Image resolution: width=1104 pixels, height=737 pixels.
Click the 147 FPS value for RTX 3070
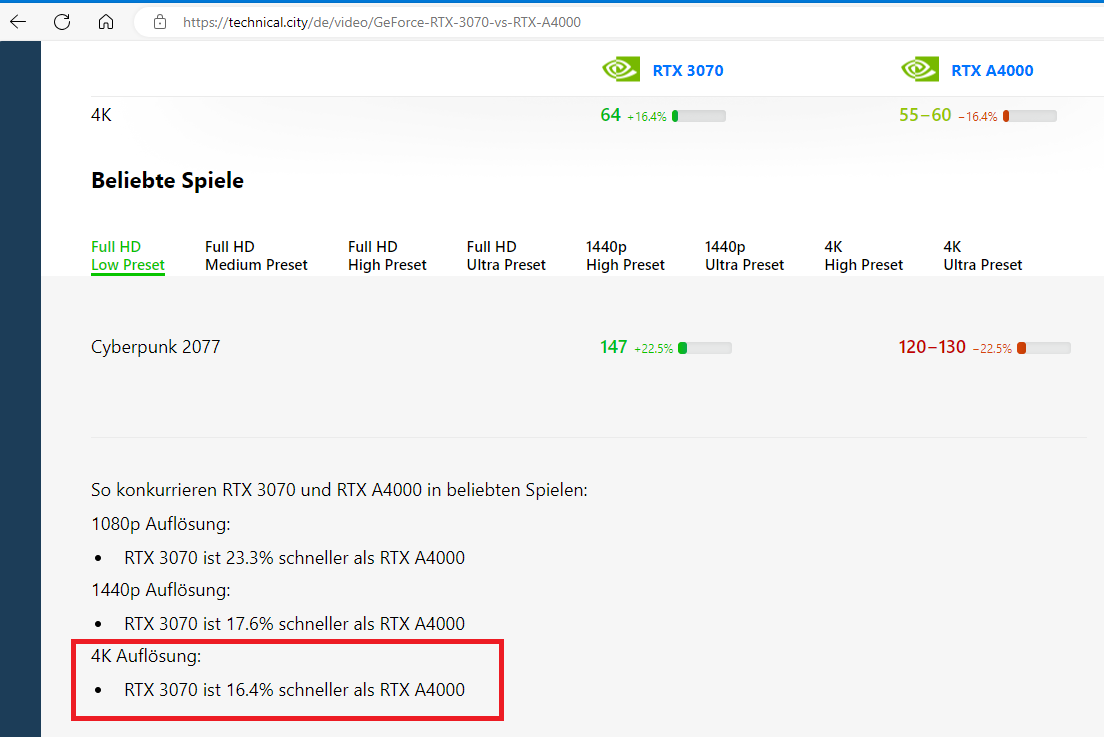click(x=613, y=347)
